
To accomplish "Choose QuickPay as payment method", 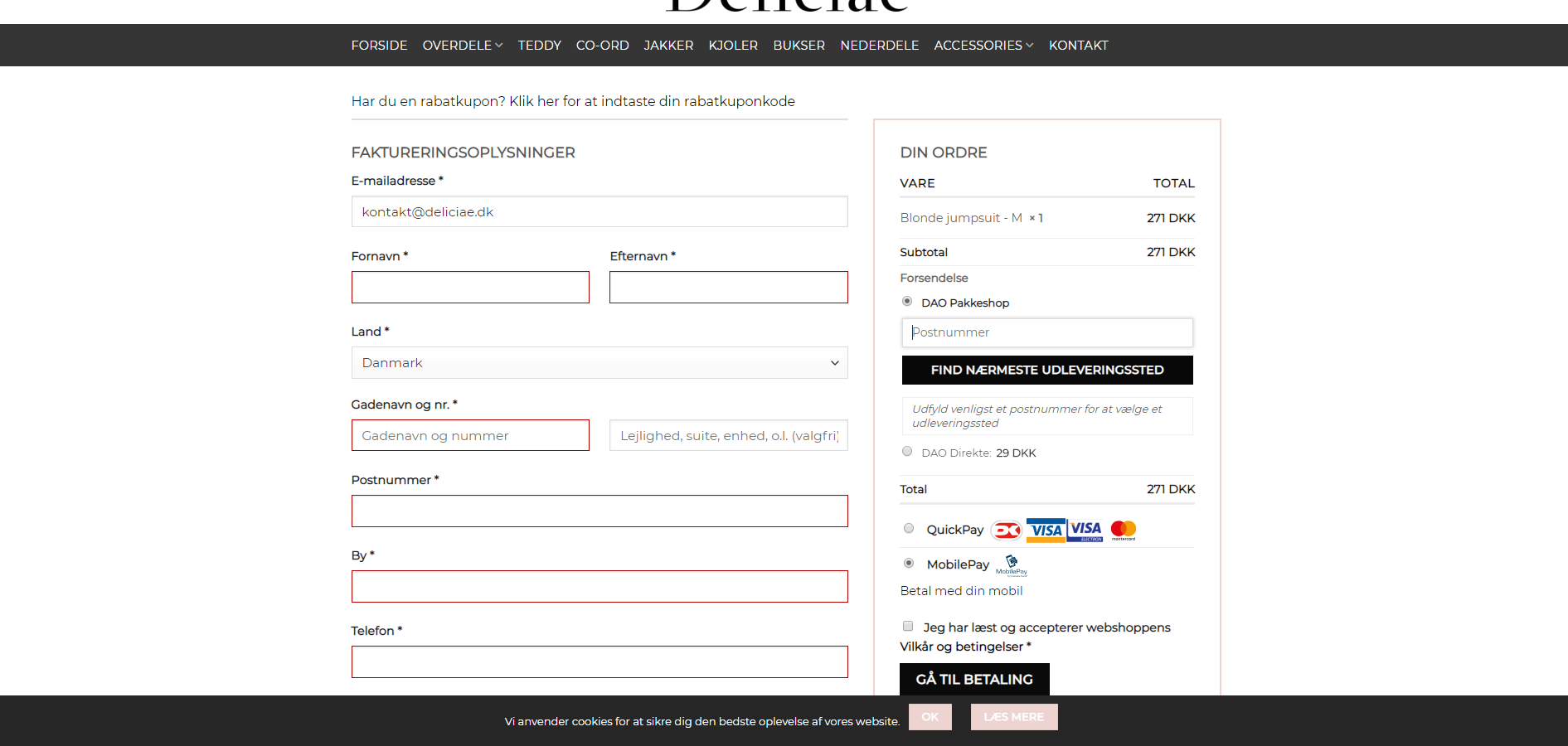I will 909,529.
